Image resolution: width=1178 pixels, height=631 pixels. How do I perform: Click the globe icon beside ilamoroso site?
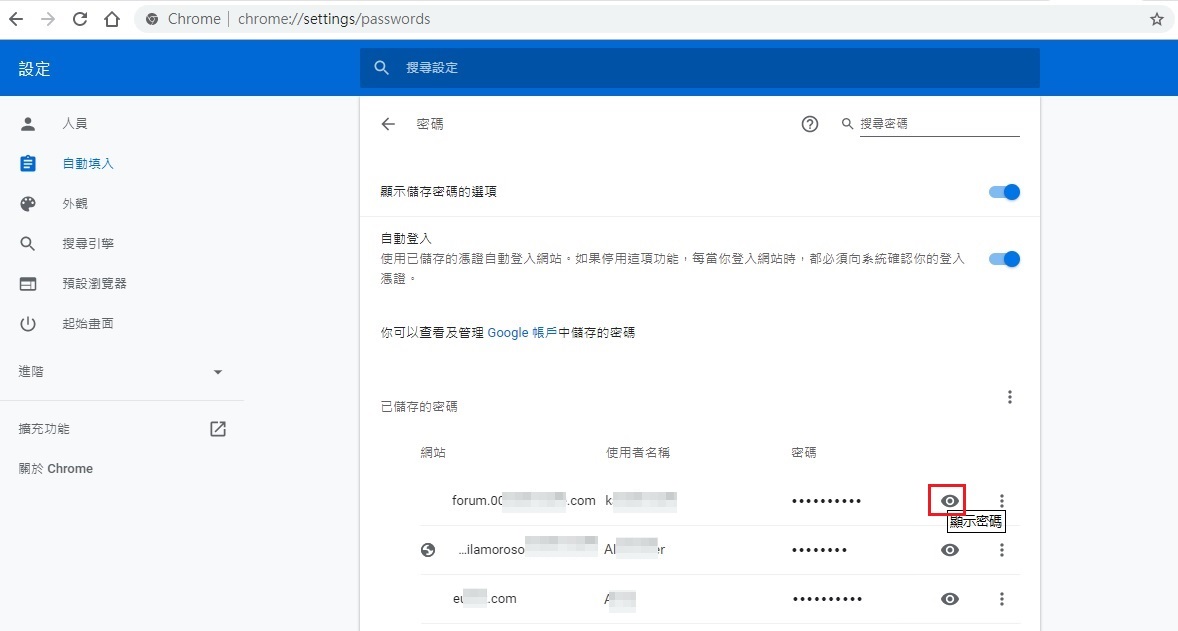click(x=428, y=550)
